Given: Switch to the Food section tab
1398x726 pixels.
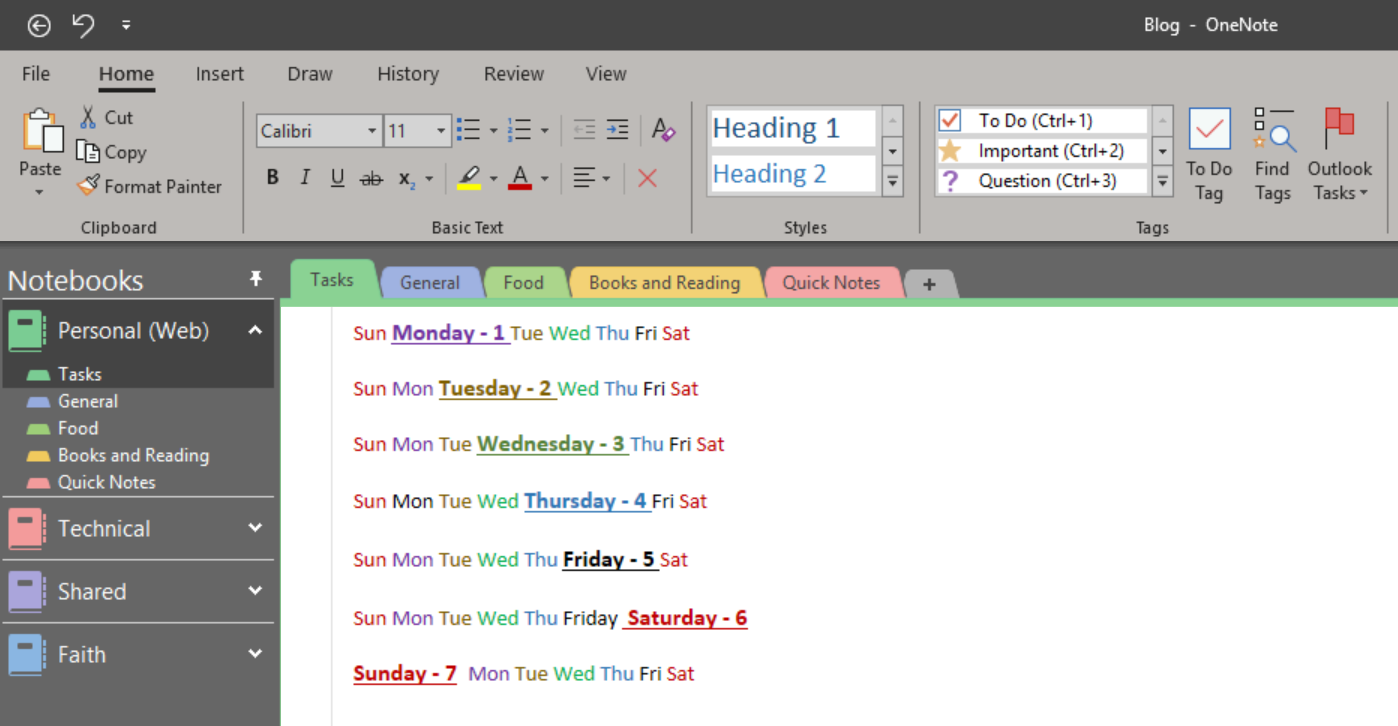Looking at the screenshot, I should (524, 282).
